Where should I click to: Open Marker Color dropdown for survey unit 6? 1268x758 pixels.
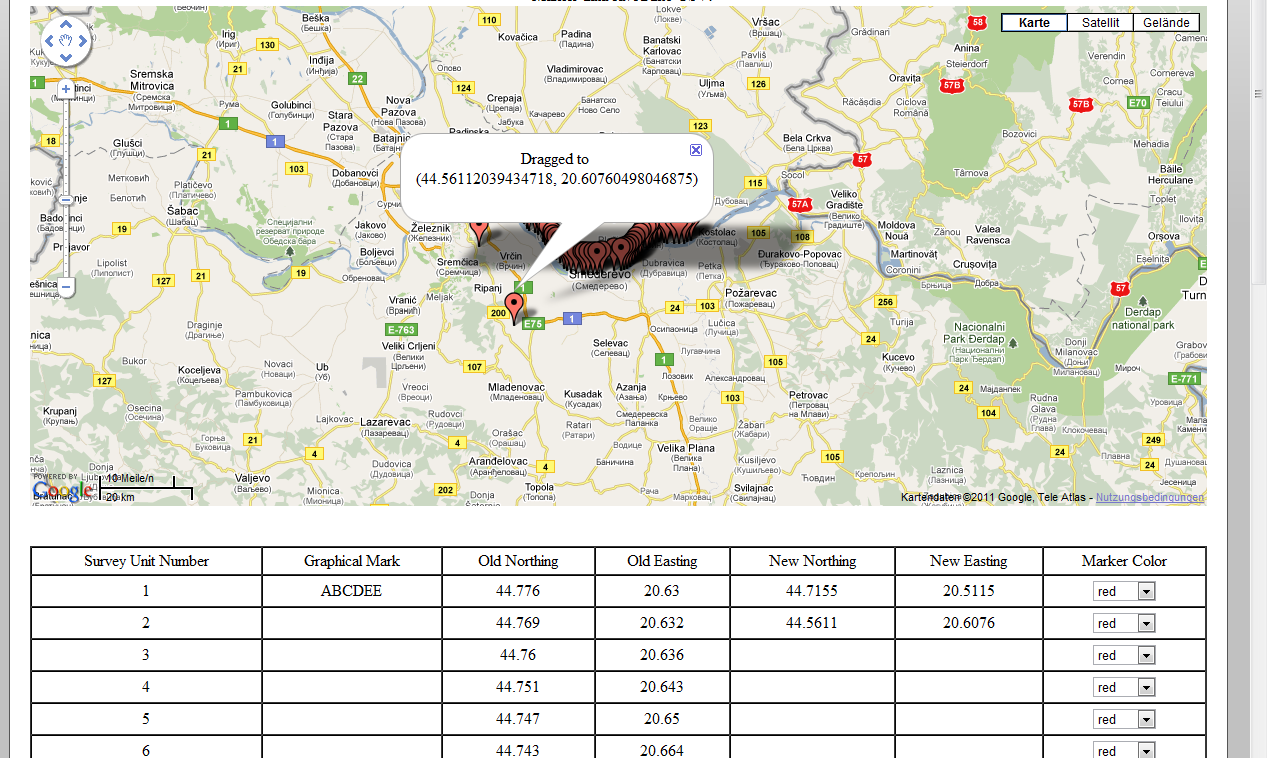coord(1124,750)
